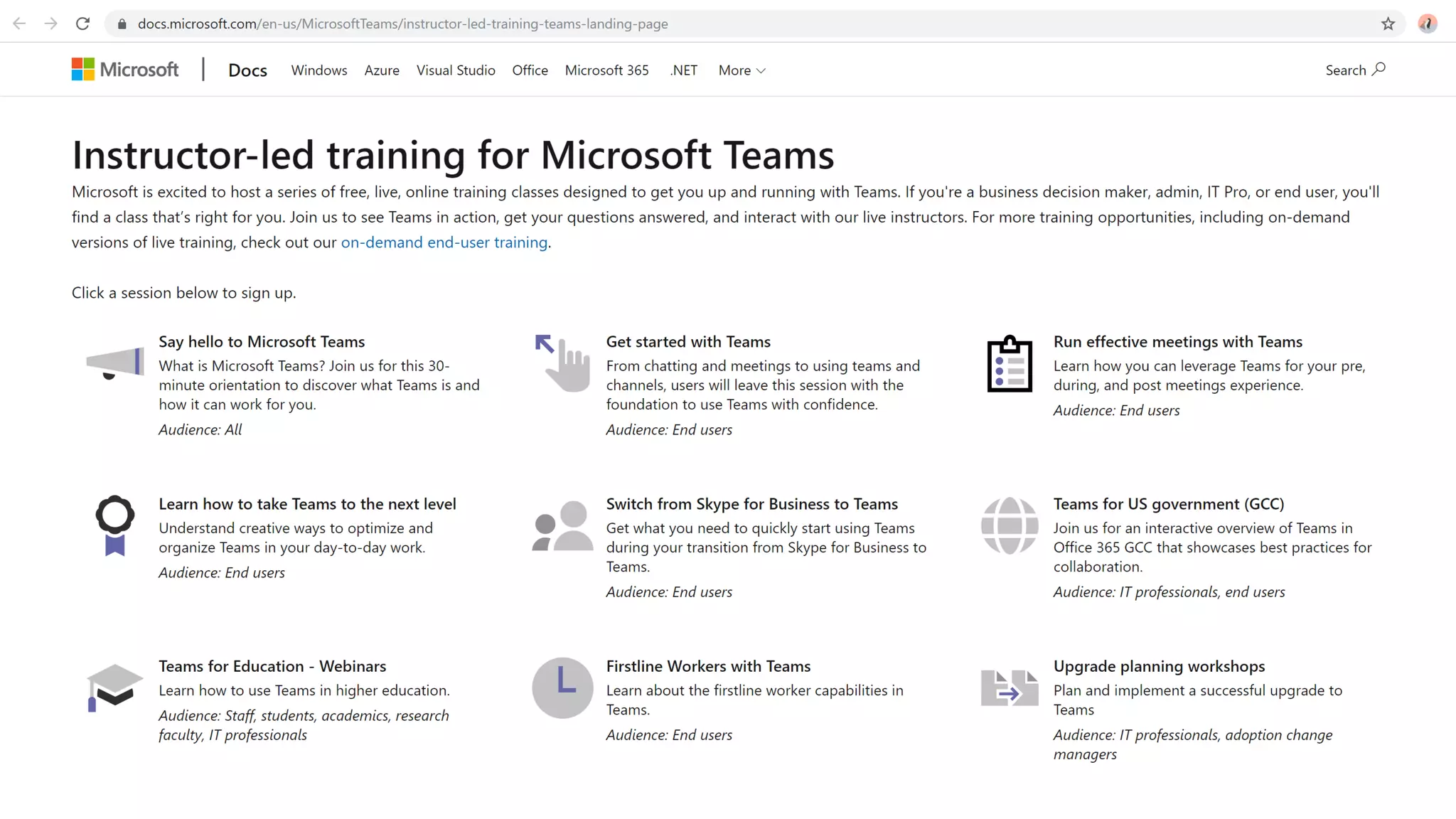The image size is (1456, 819).
Task: Open the Azure menu item
Action: 382,70
